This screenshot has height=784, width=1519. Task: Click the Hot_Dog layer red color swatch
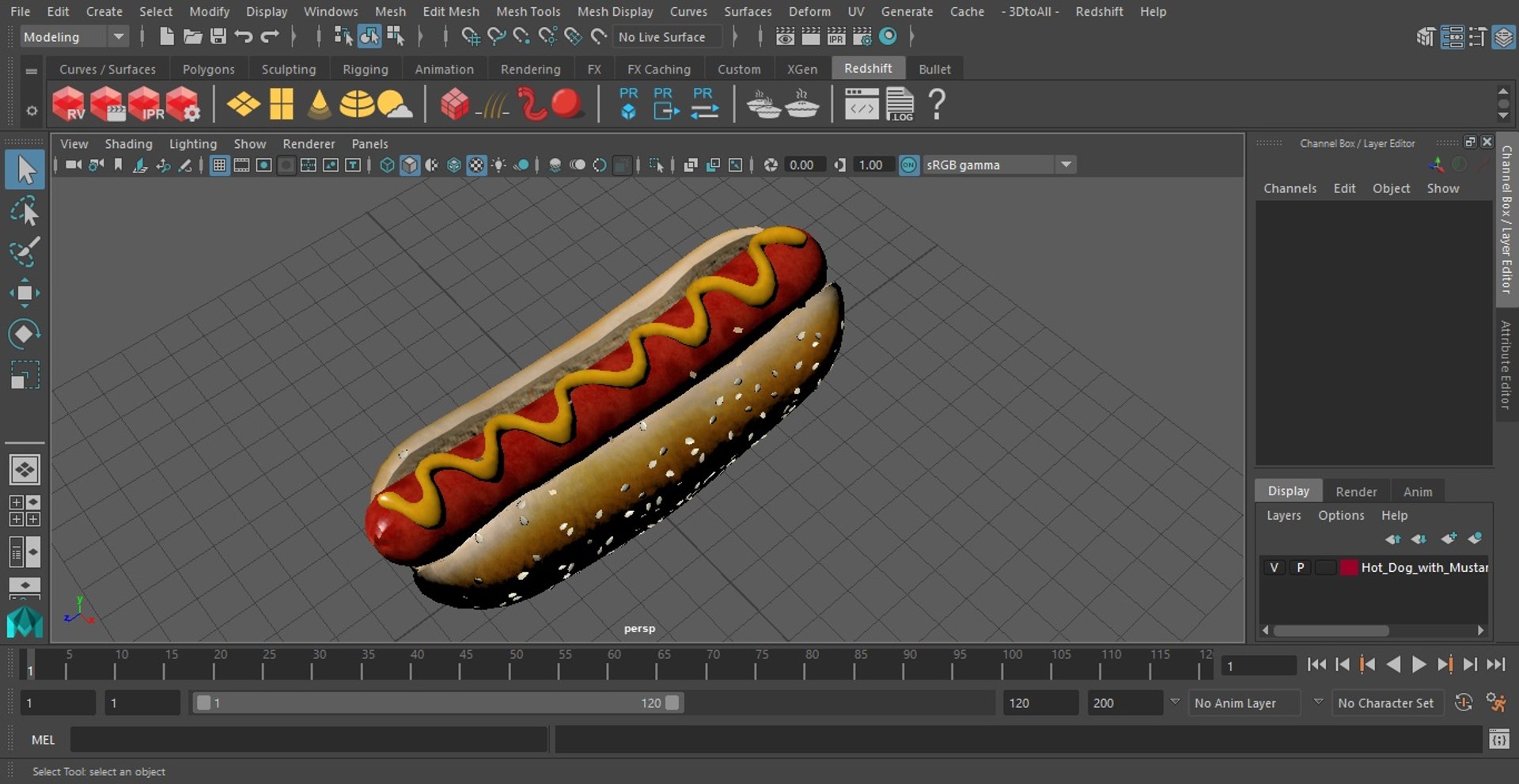click(x=1349, y=567)
